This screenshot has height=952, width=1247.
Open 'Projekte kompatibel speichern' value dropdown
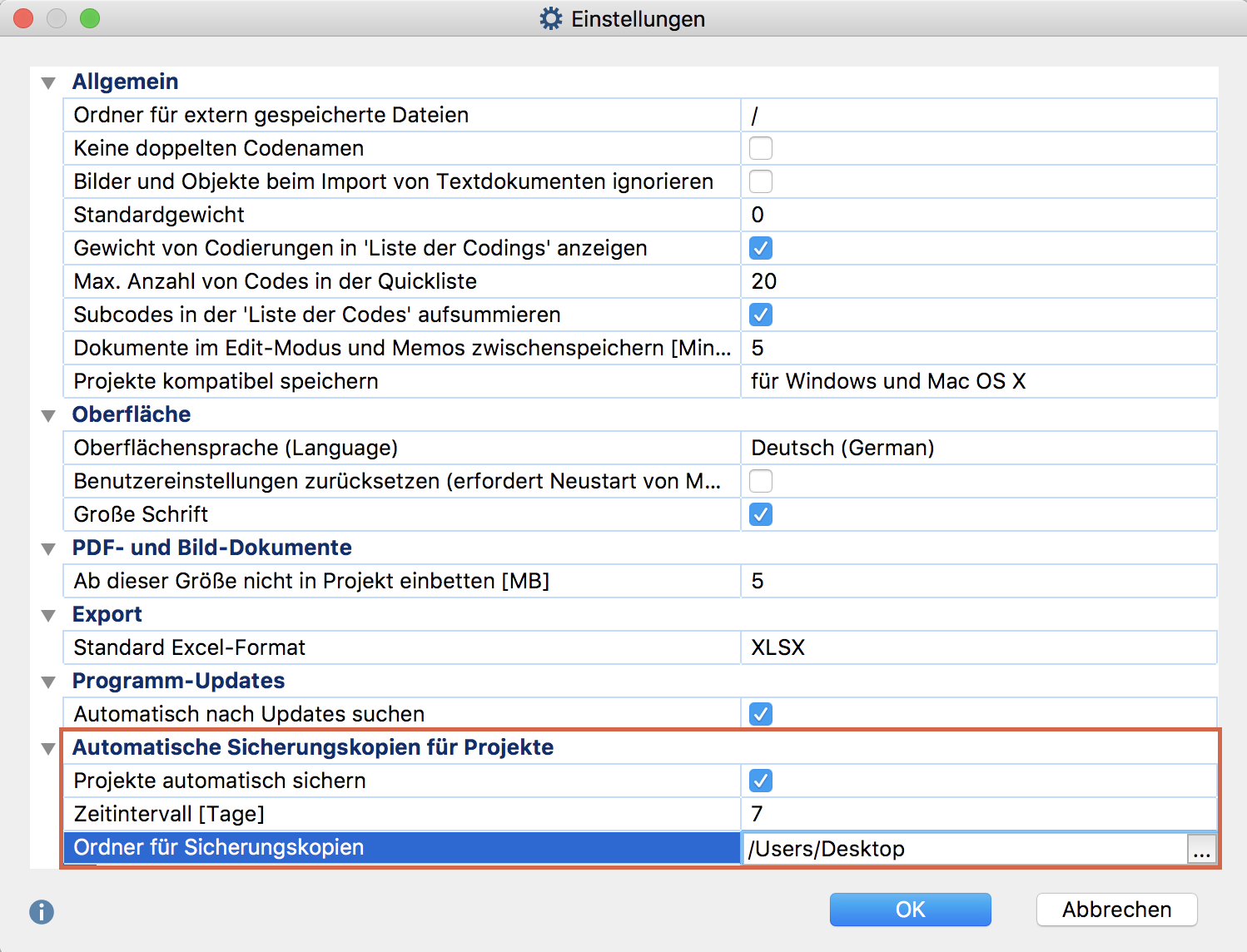(x=979, y=381)
